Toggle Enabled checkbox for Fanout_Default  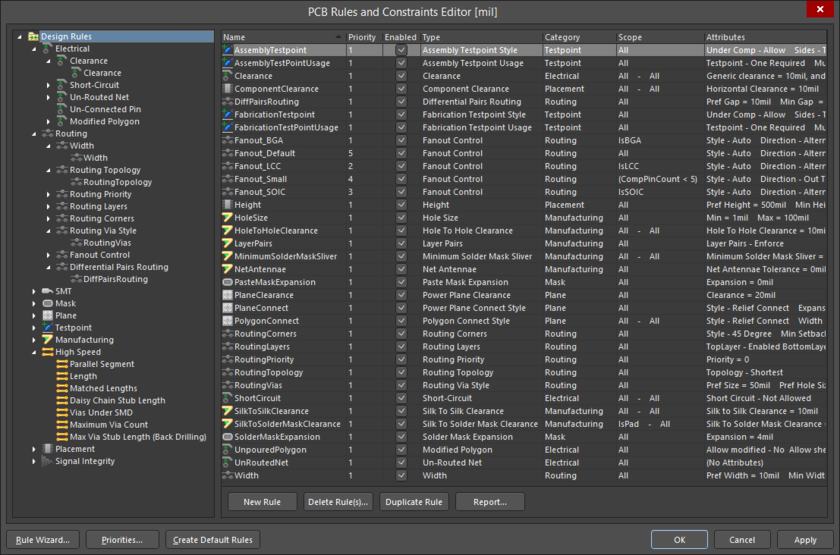pyautogui.click(x=401, y=153)
